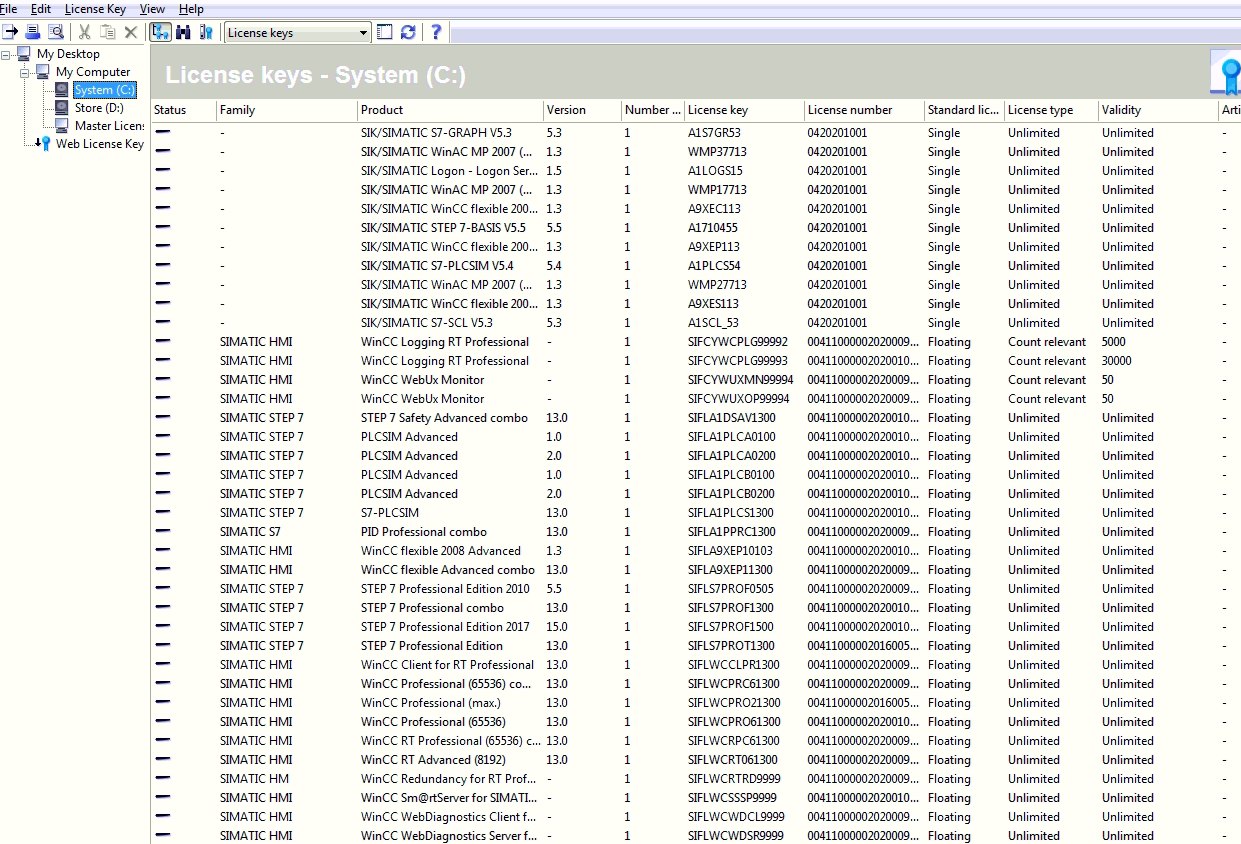Sort by the License key column header
This screenshot has width=1241, height=844.
pyautogui.click(x=744, y=110)
